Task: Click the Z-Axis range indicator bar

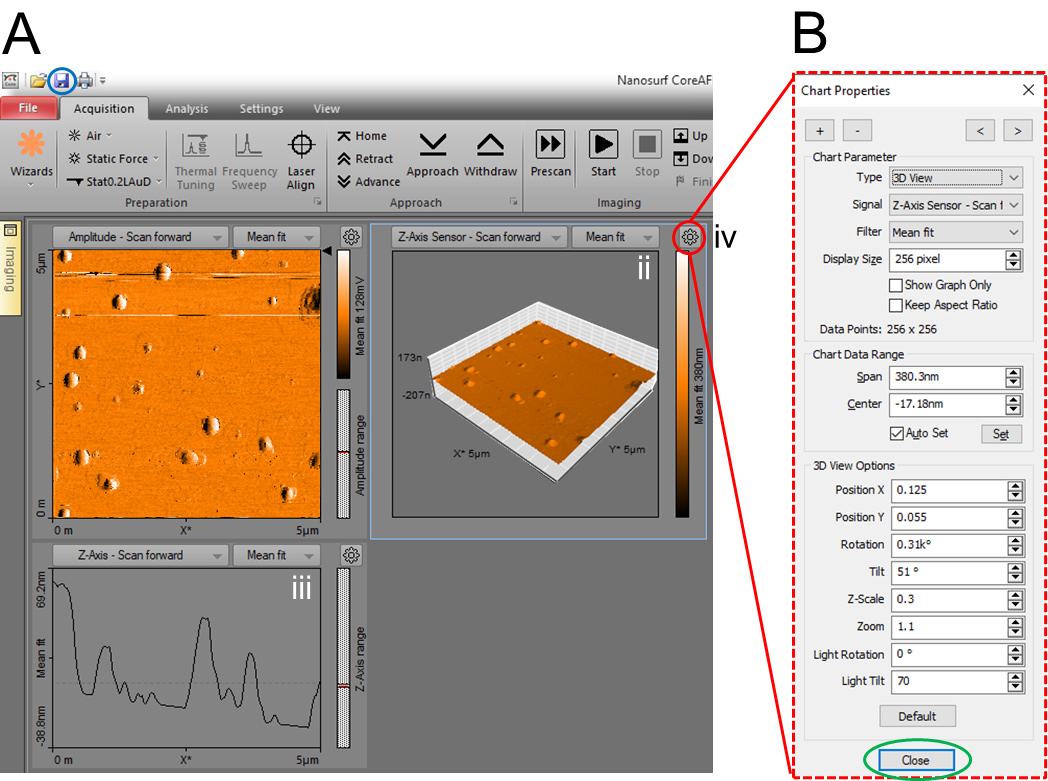Action: click(x=344, y=658)
